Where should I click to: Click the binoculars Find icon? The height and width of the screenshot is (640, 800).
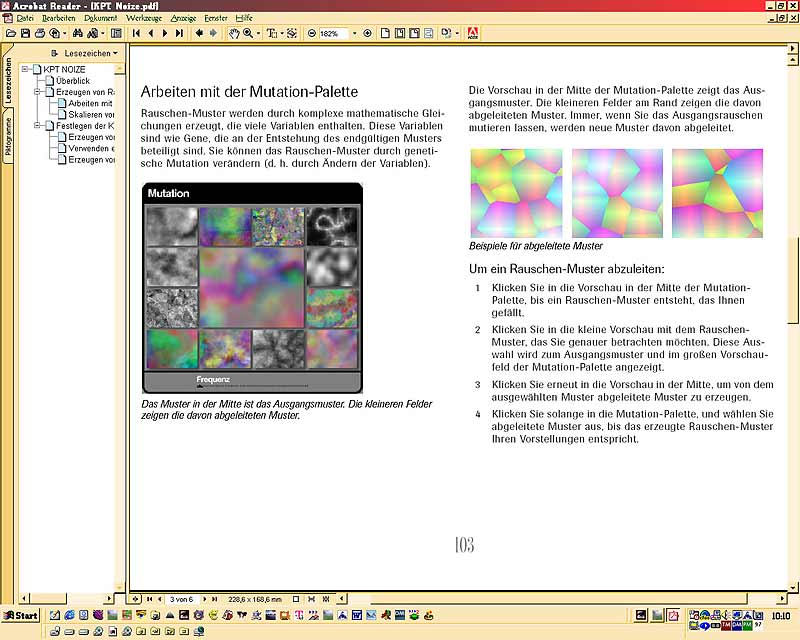point(74,33)
